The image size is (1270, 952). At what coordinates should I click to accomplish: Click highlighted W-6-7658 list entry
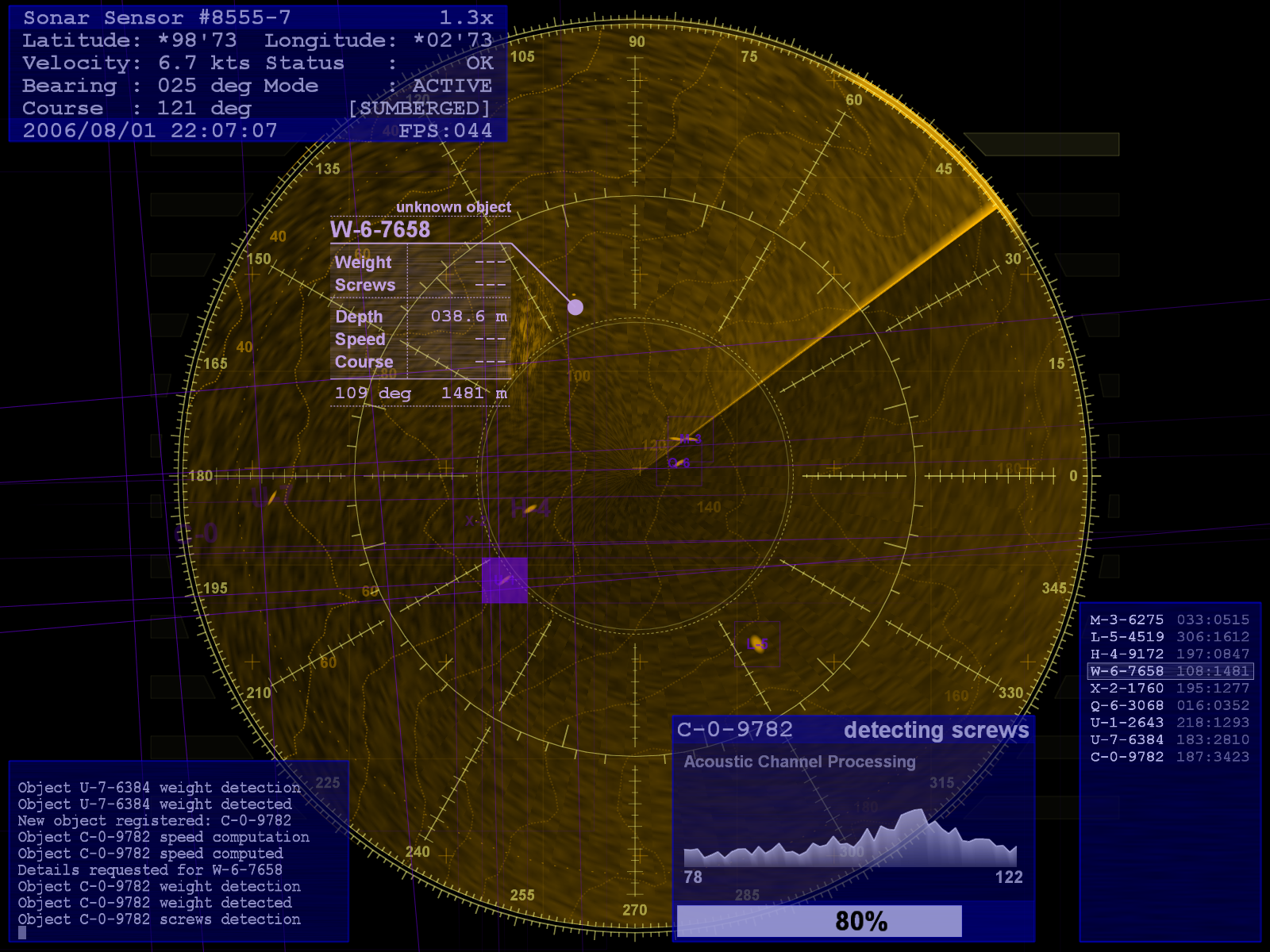pos(1170,671)
